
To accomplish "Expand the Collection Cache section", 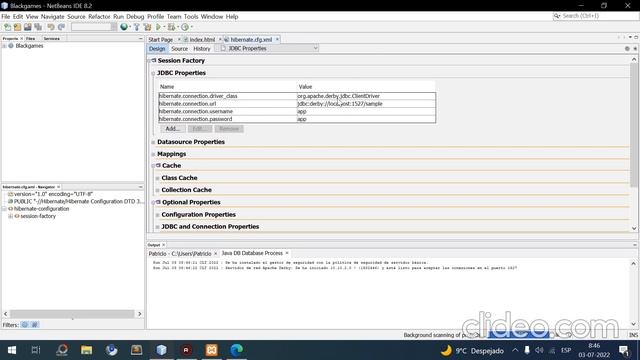I will 158,190.
